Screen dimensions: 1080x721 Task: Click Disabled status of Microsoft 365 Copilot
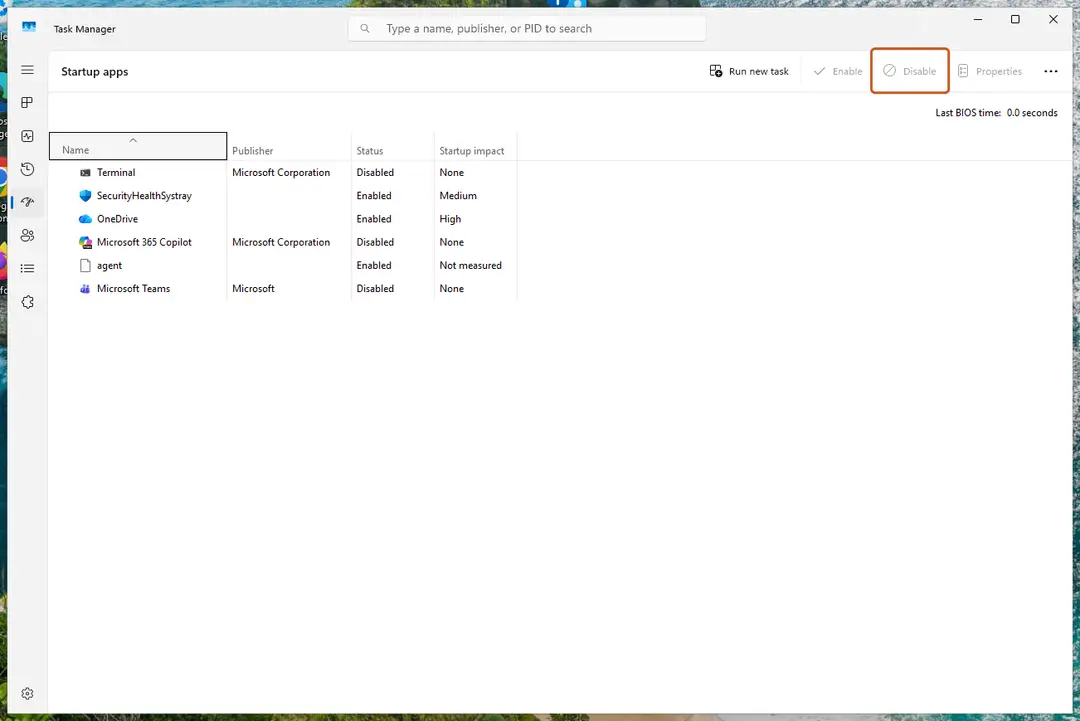point(375,242)
